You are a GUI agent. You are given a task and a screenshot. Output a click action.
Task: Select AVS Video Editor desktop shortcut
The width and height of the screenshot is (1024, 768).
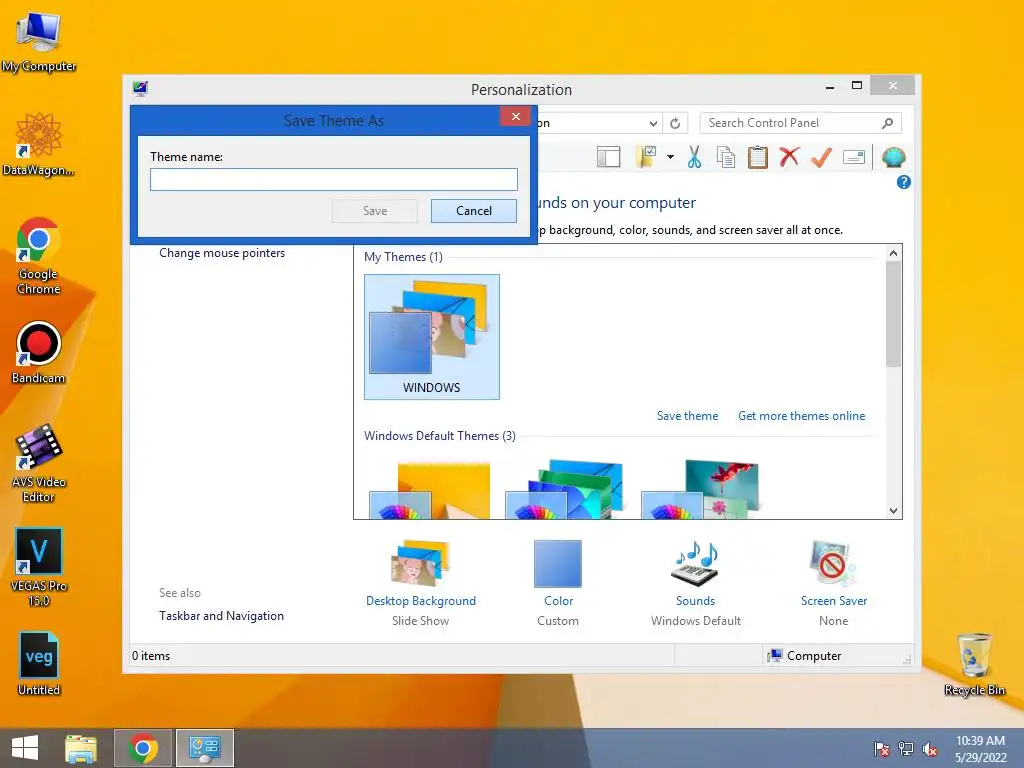coord(39,463)
